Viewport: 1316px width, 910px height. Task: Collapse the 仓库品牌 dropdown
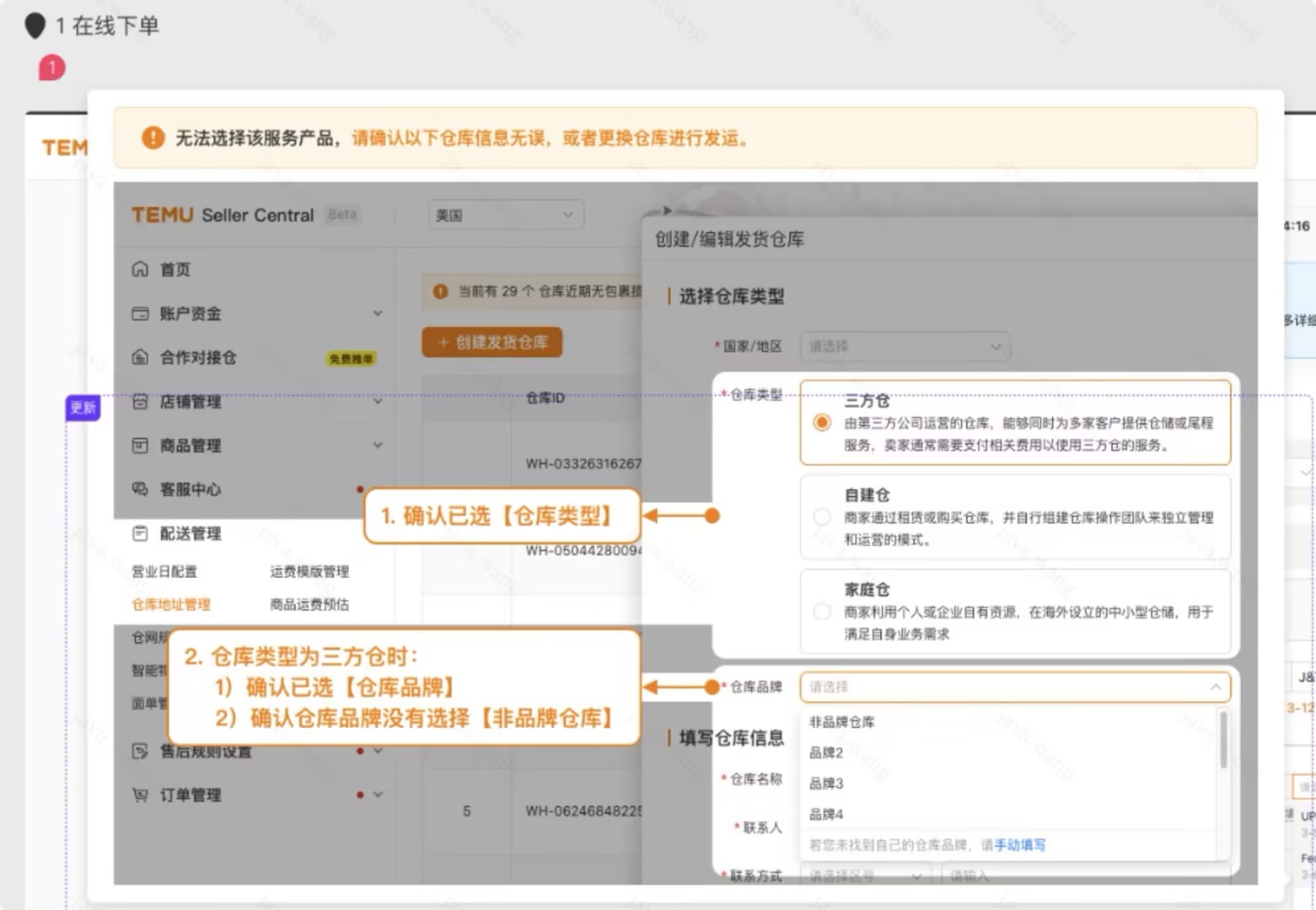tap(1215, 687)
